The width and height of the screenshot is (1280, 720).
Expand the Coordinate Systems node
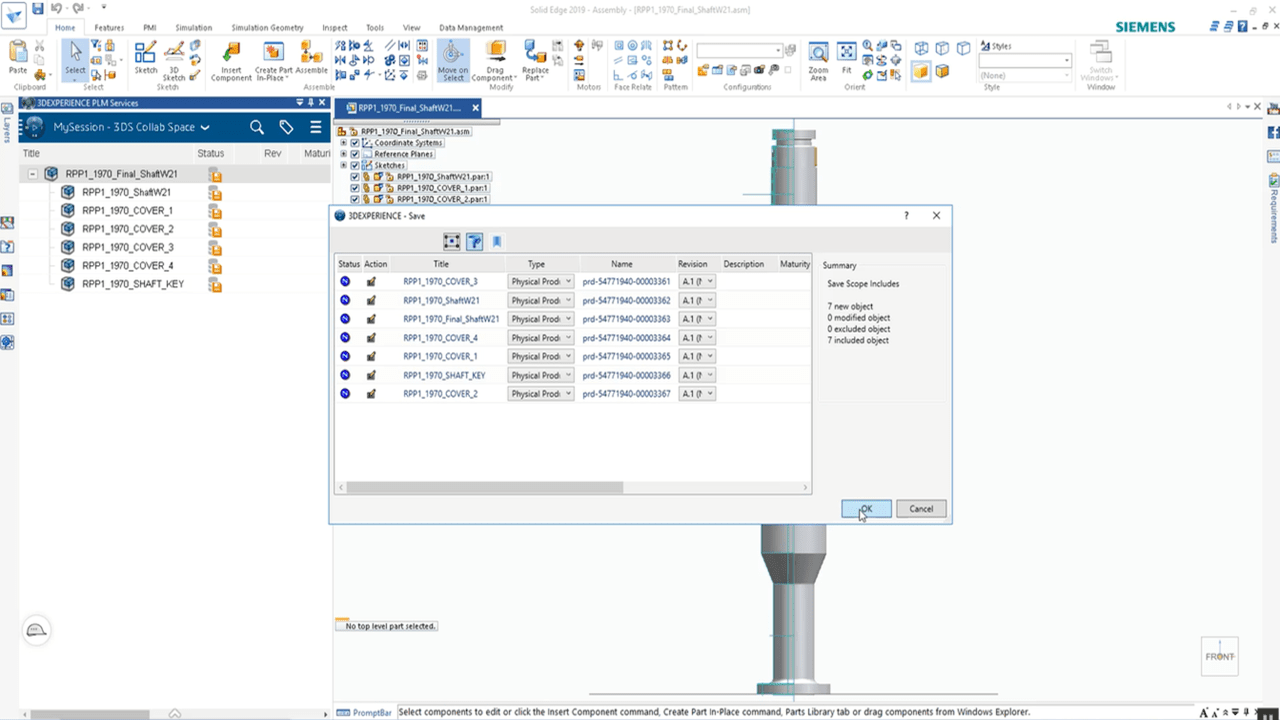[343, 143]
